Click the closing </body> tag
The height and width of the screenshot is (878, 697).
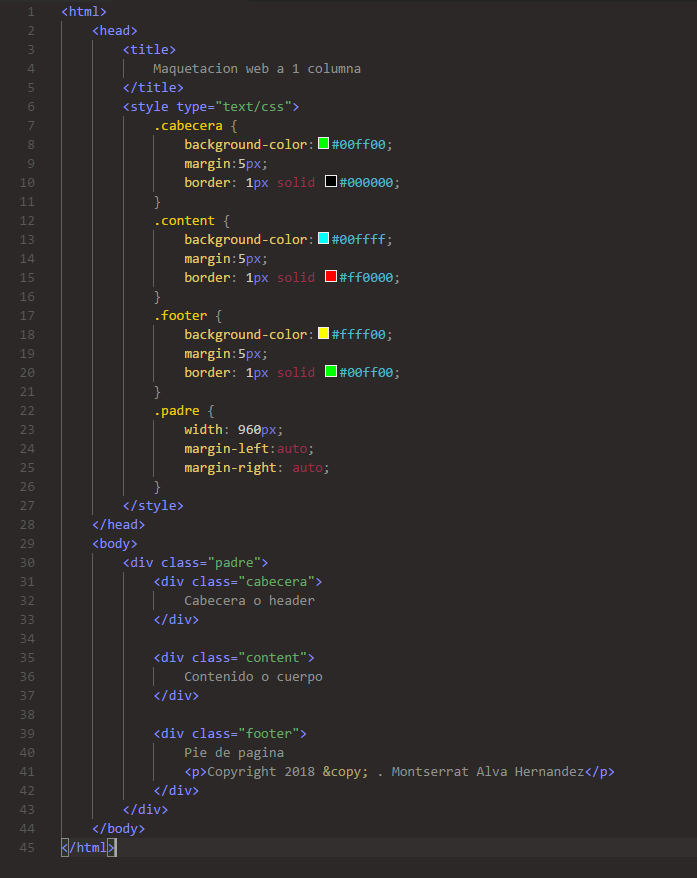click(x=119, y=829)
